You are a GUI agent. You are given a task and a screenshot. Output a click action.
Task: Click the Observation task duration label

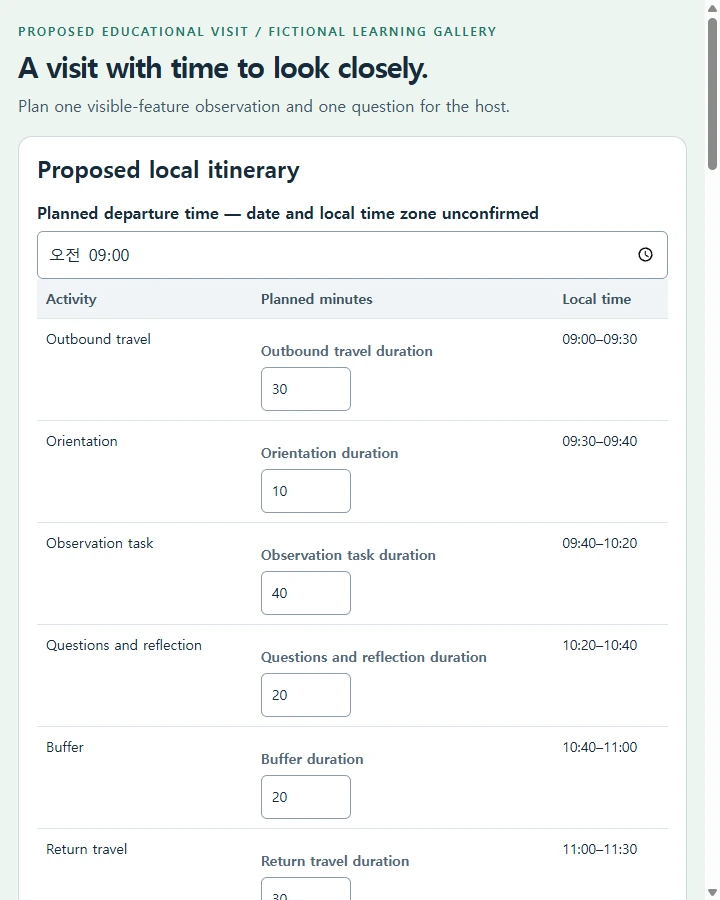click(x=348, y=555)
